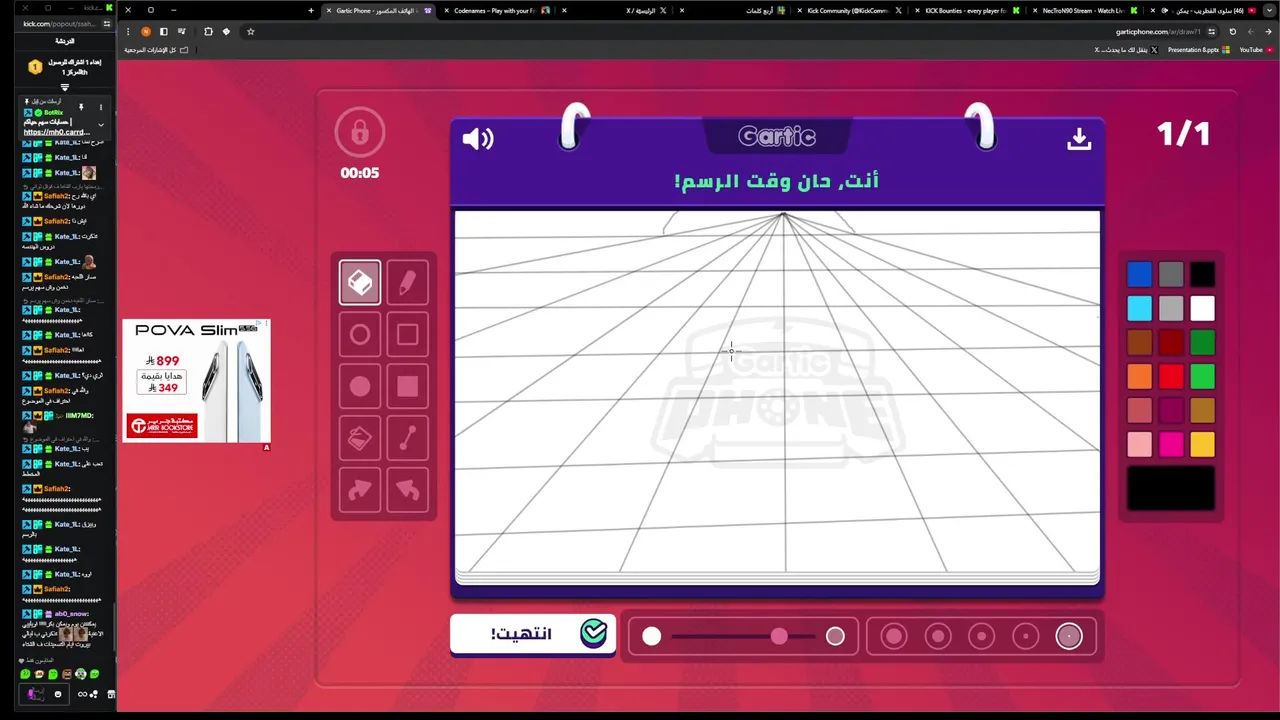Viewport: 1280px width, 720px height.
Task: Pick the bright green color swatch
Action: tap(1203, 376)
